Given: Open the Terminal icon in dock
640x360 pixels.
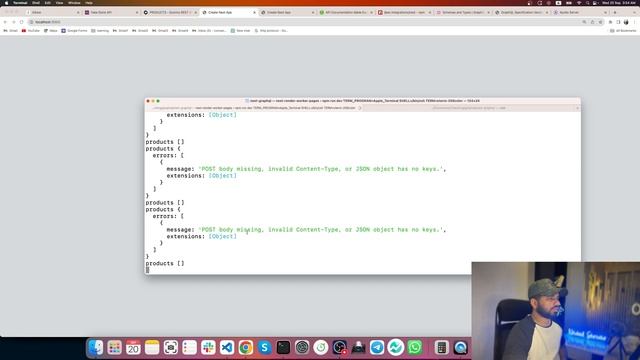Looking at the screenshot, I should coord(283,347).
